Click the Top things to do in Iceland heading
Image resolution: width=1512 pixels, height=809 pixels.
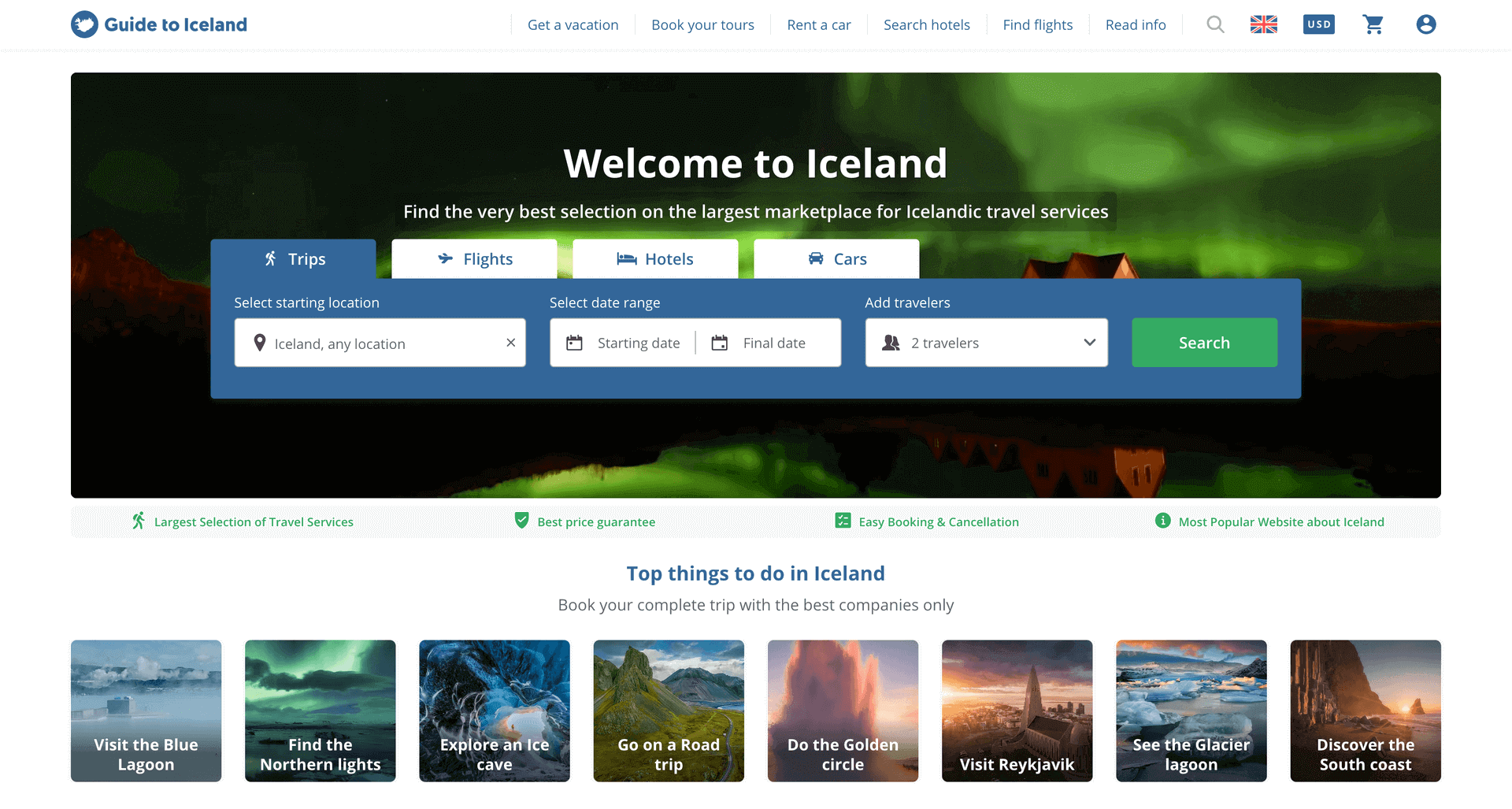[x=756, y=573]
